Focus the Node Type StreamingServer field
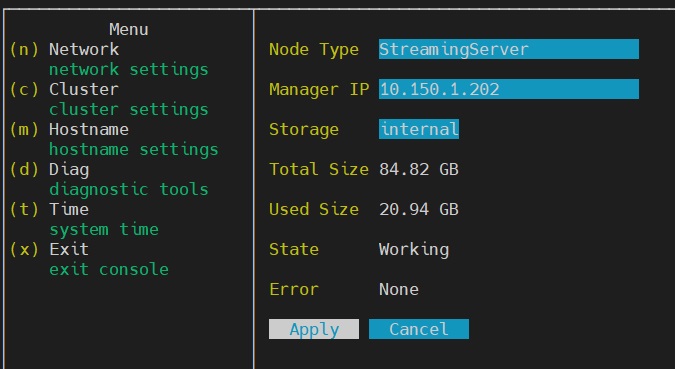 (x=509, y=49)
